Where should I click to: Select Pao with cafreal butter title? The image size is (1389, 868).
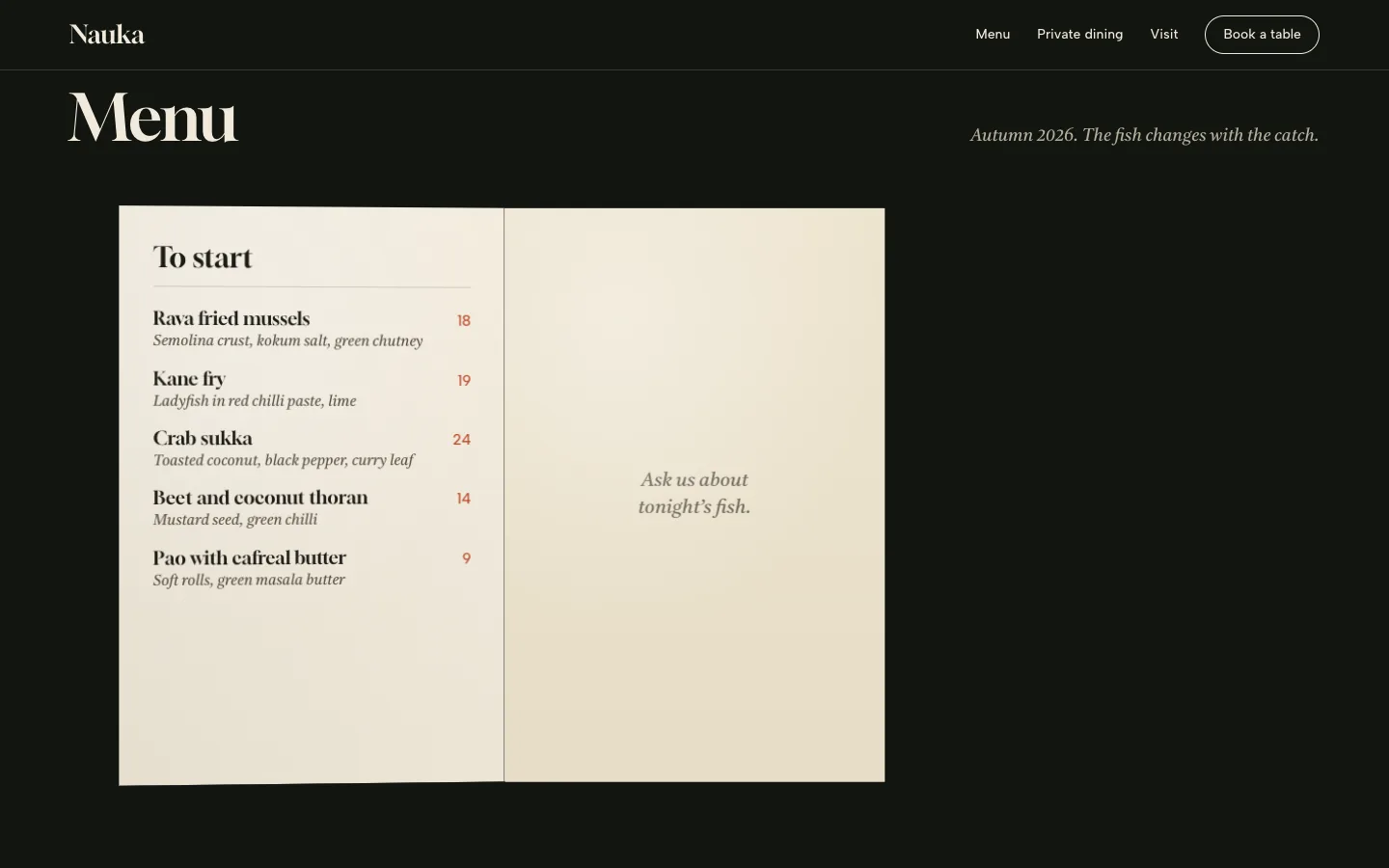point(249,557)
